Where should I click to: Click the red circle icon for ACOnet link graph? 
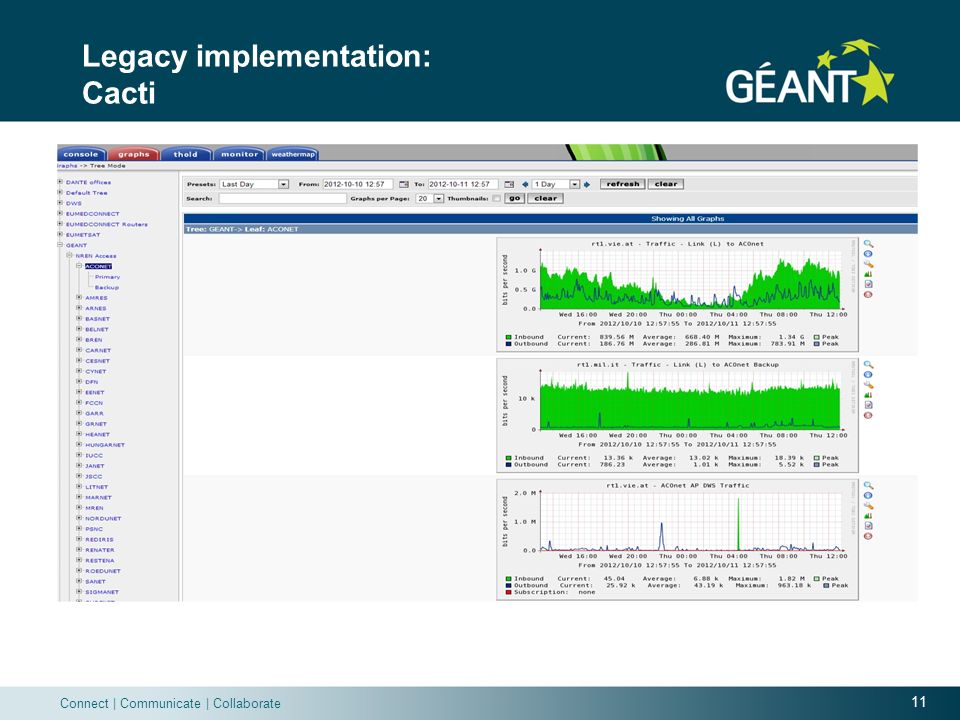868,294
